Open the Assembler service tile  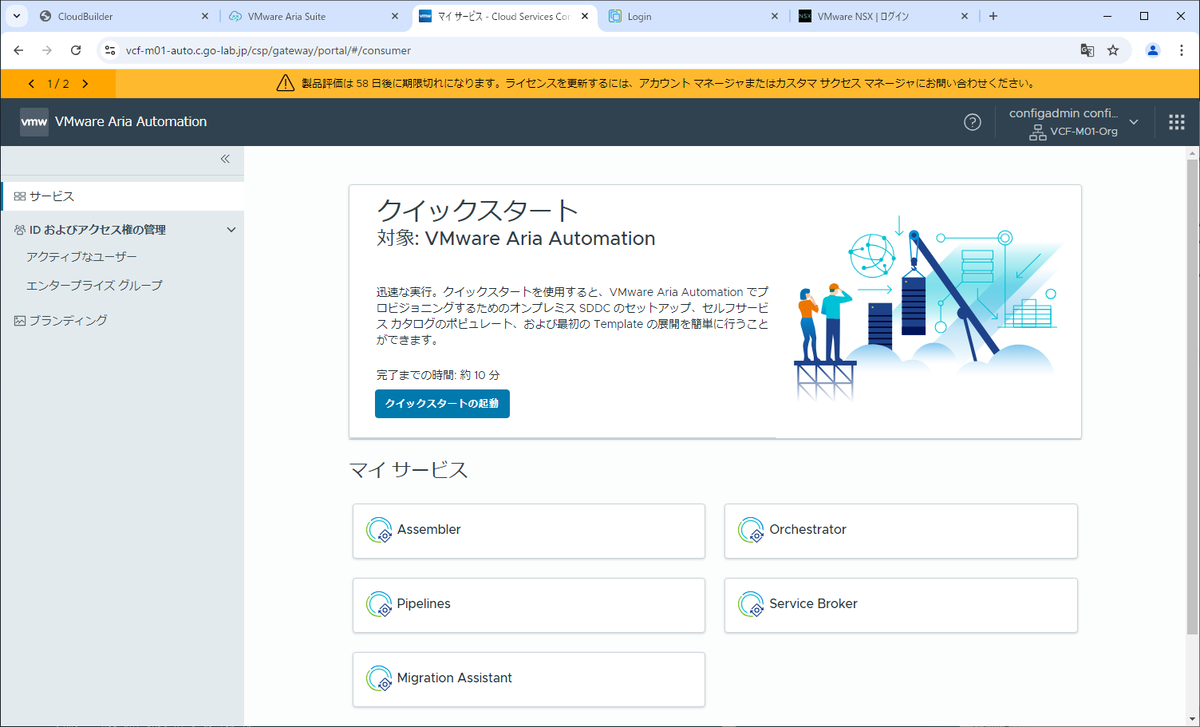point(529,530)
